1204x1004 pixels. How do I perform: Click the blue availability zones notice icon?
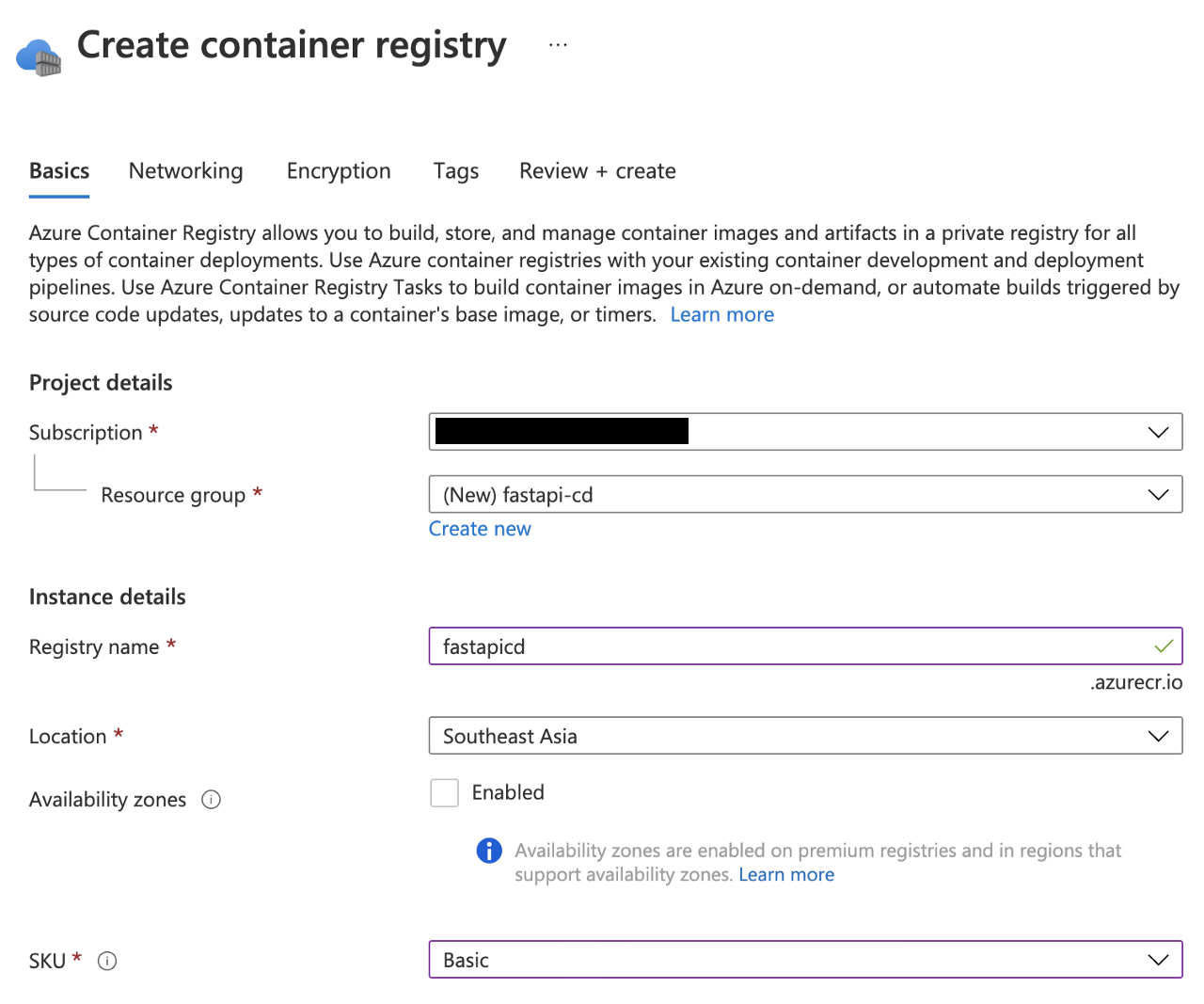pos(489,851)
